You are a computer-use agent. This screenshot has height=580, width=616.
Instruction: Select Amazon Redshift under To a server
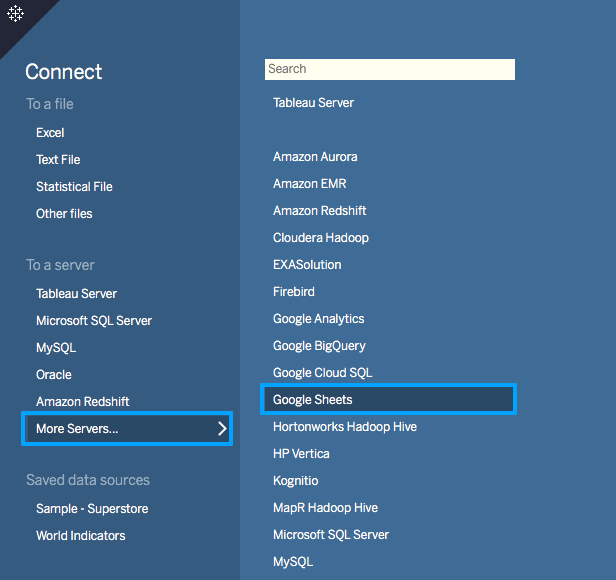pyautogui.click(x=83, y=402)
